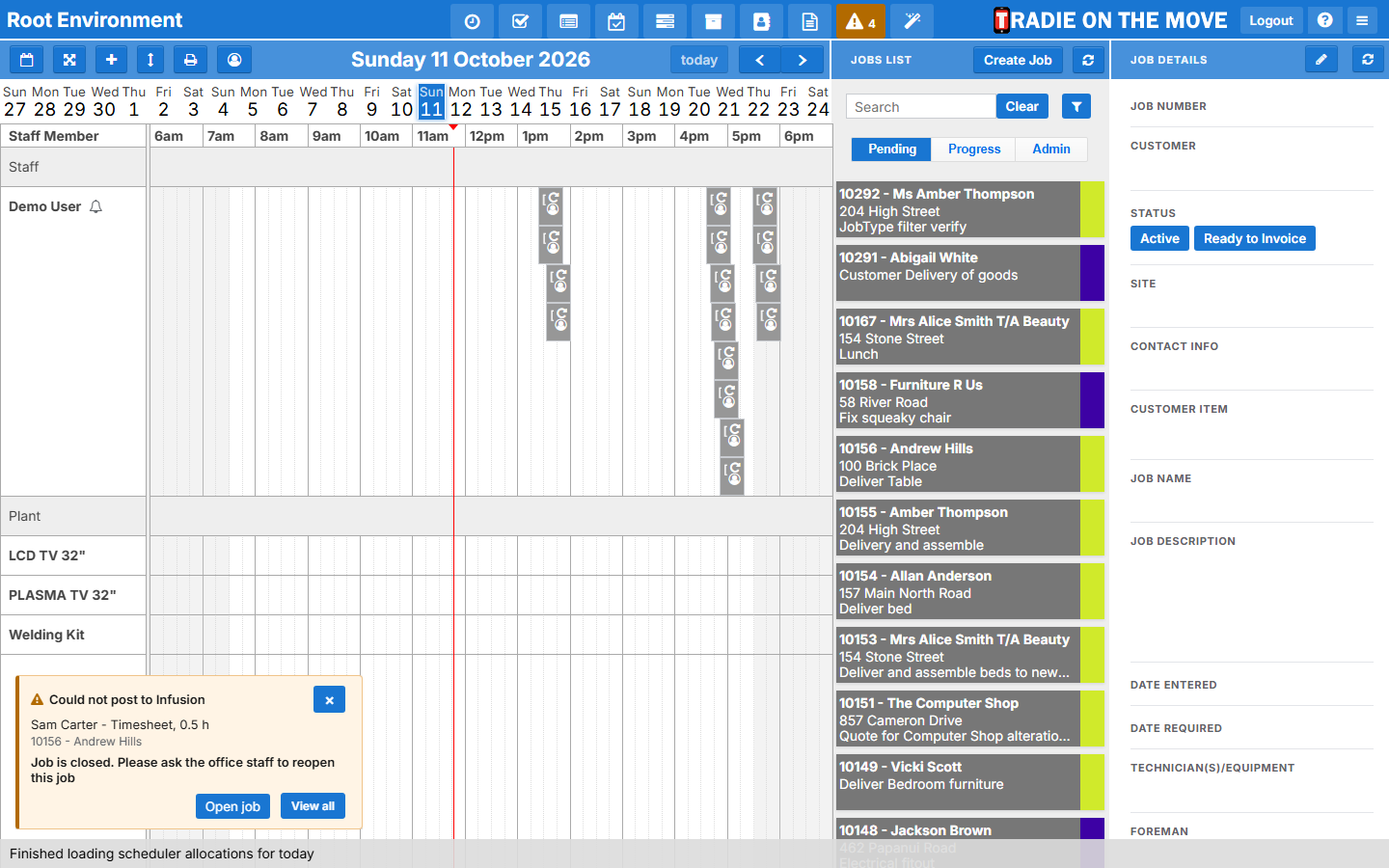Click the user profile circle icon in scheduler toolbar
The width and height of the screenshot is (1389, 868).
click(234, 60)
